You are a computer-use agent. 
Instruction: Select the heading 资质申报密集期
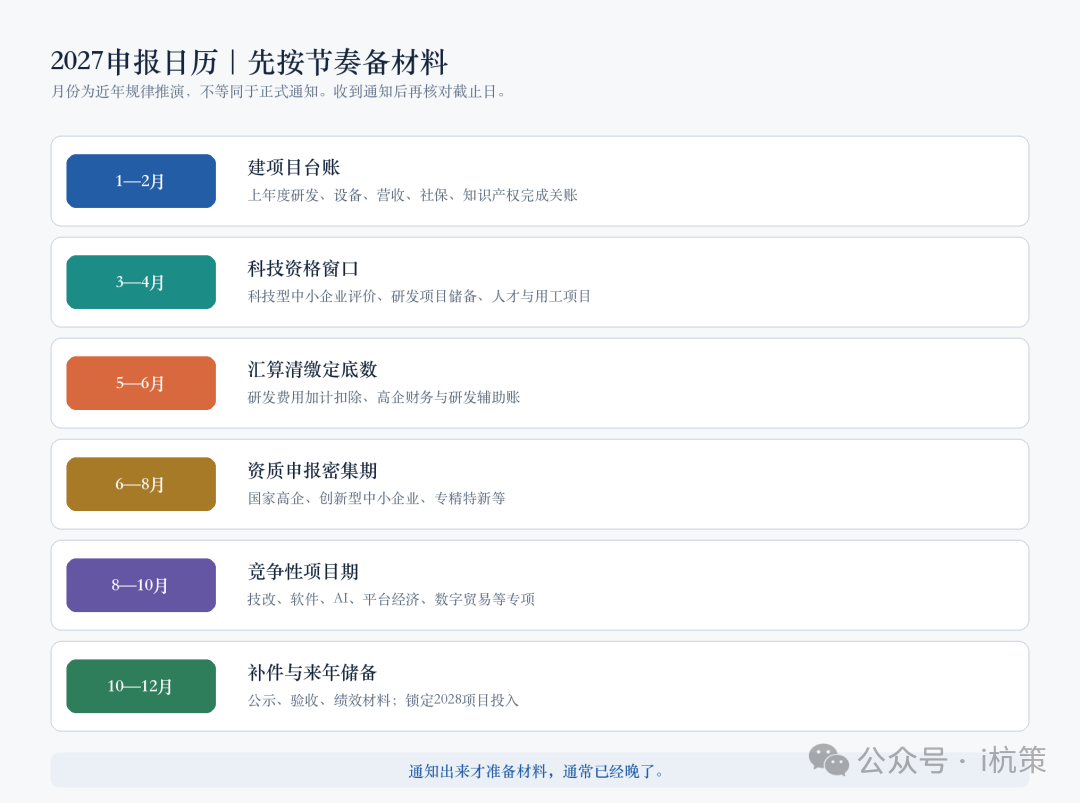(313, 470)
